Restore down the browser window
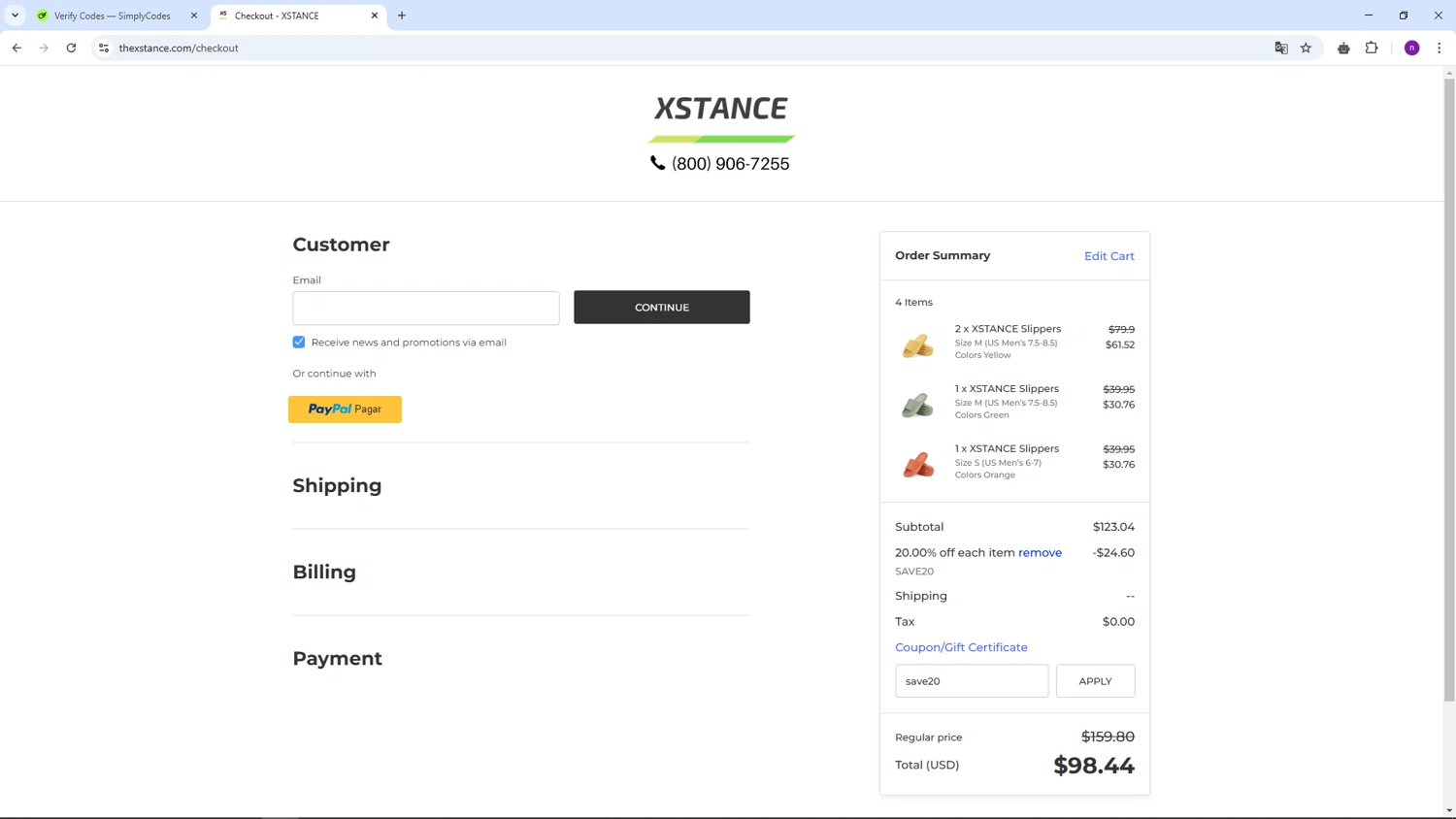The height and width of the screenshot is (819, 1456). tap(1404, 16)
